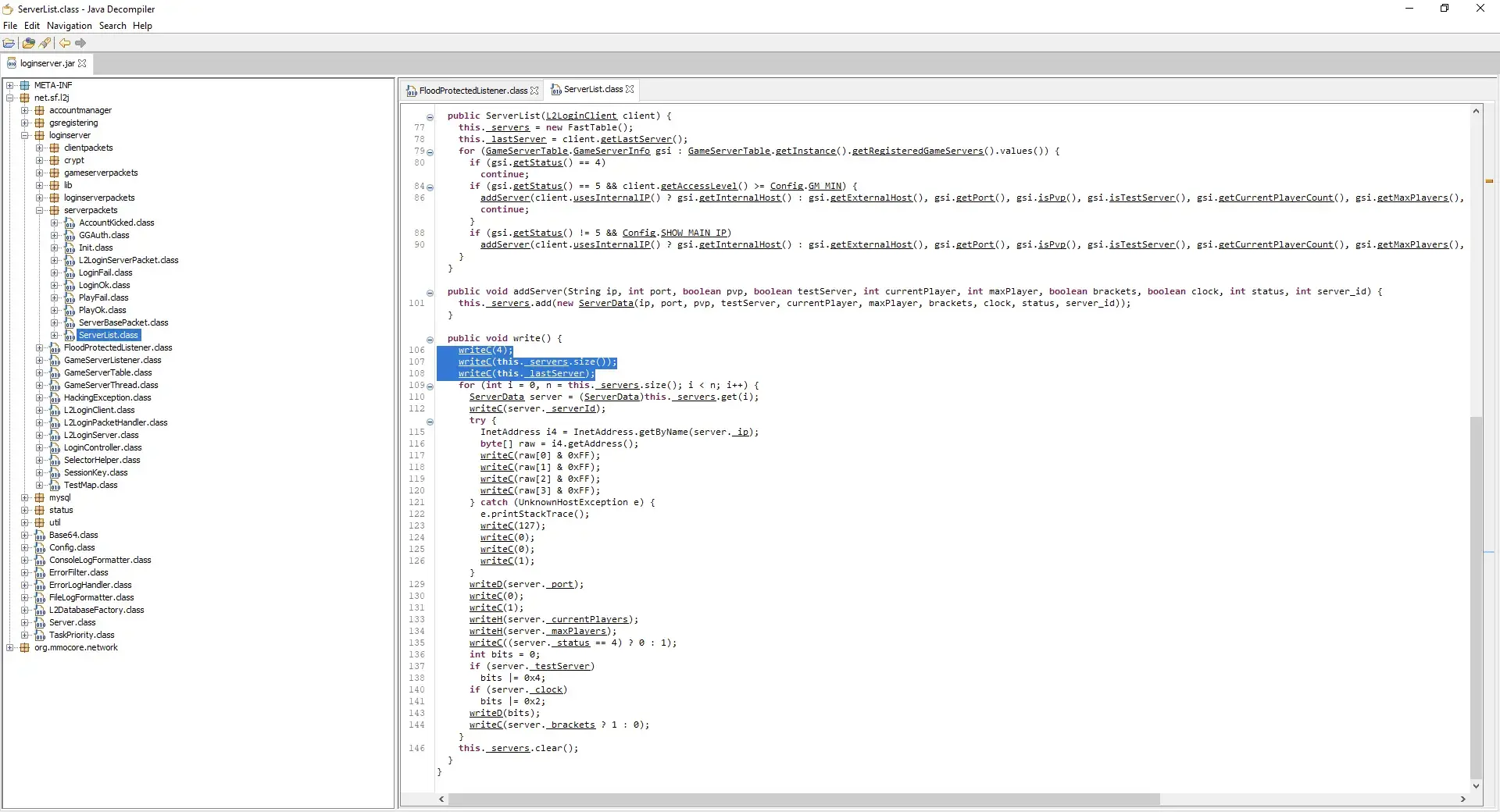Image resolution: width=1500 pixels, height=812 pixels.
Task: Click the Open Type toolbar icon
Action: [29, 44]
